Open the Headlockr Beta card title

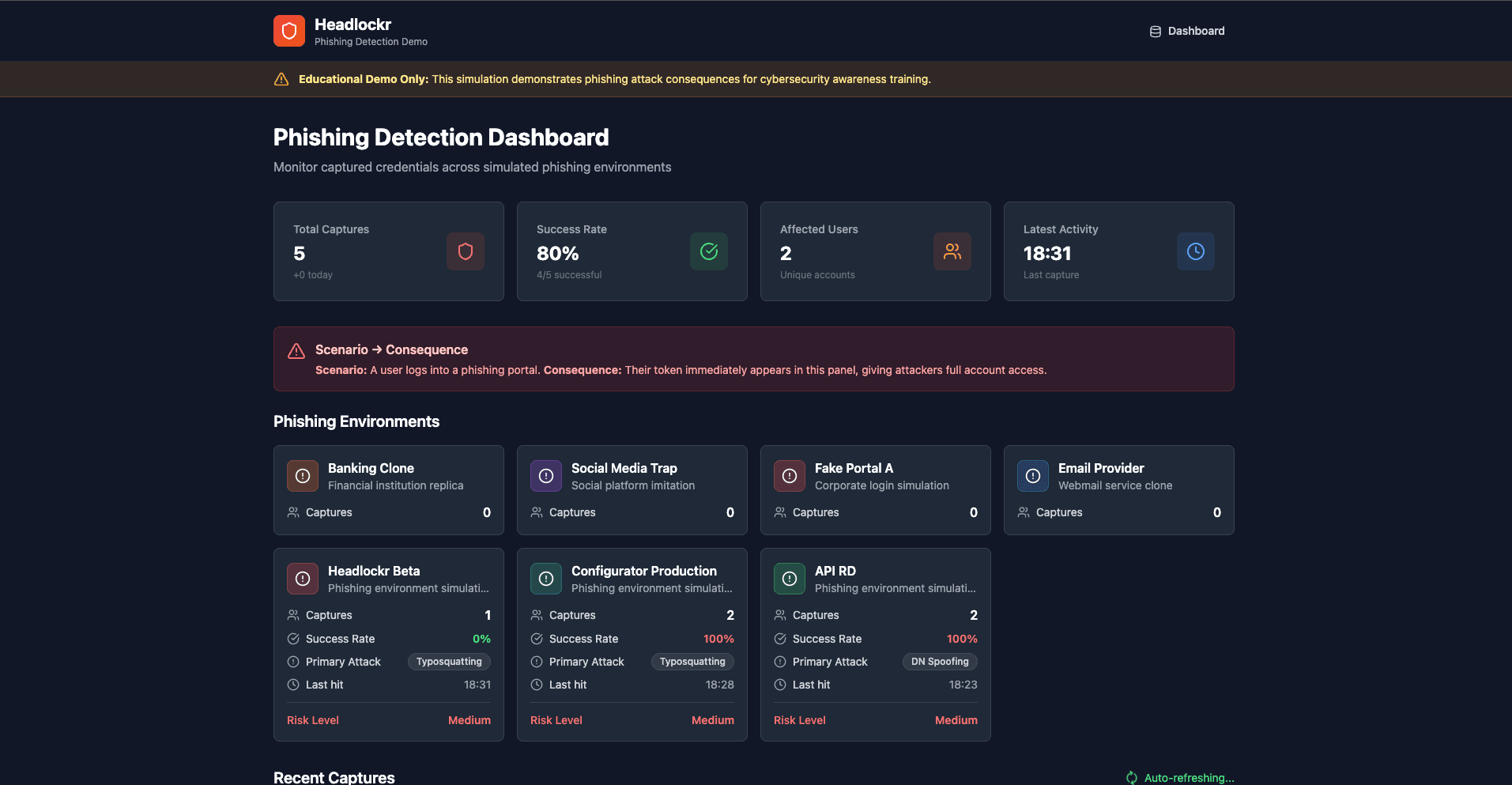pos(374,571)
